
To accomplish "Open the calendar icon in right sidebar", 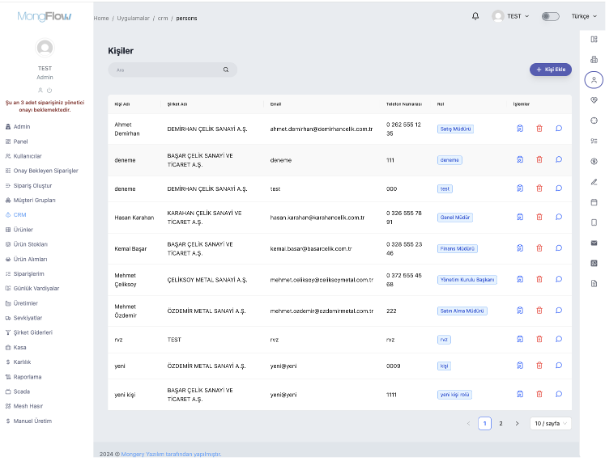I will tap(594, 202).
